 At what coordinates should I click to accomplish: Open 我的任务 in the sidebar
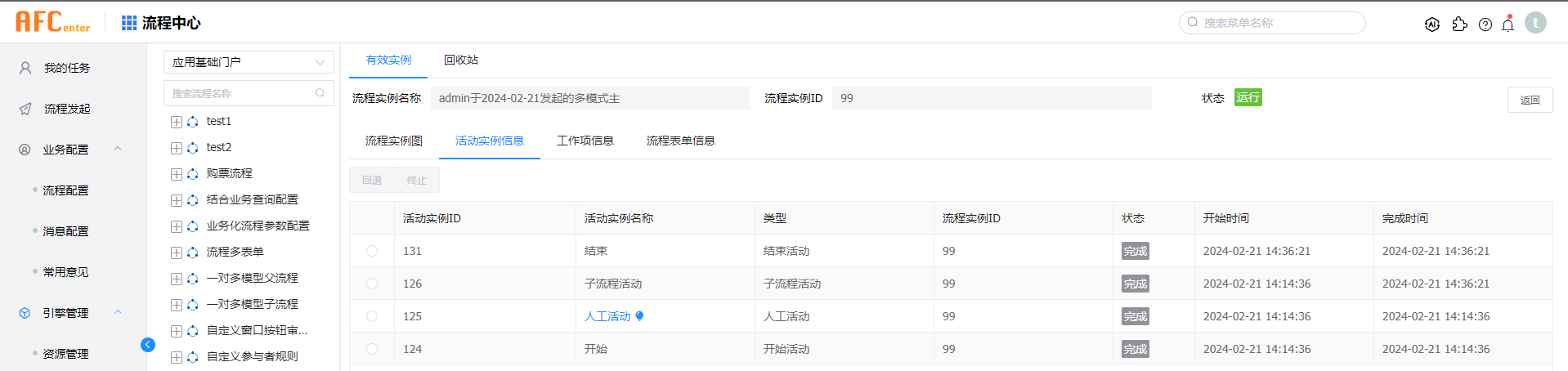(67, 68)
